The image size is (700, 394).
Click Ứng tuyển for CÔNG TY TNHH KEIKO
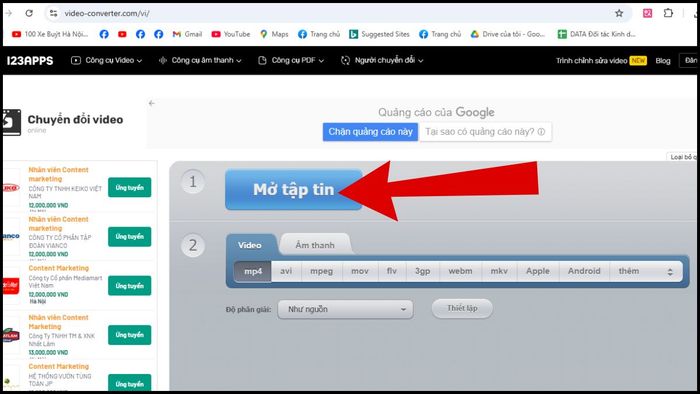click(129, 187)
